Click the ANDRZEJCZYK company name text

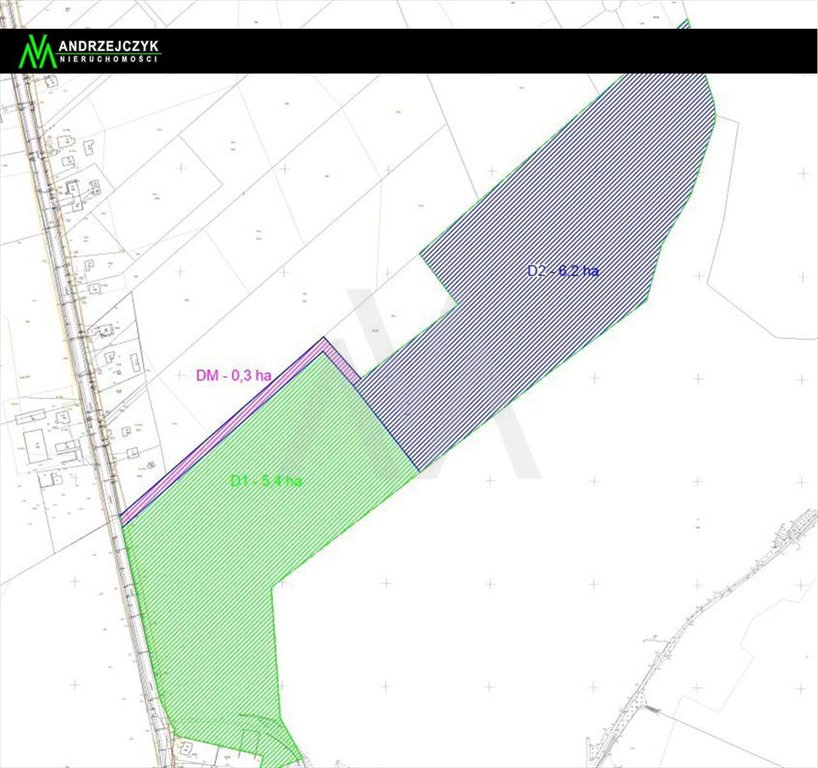tap(109, 46)
